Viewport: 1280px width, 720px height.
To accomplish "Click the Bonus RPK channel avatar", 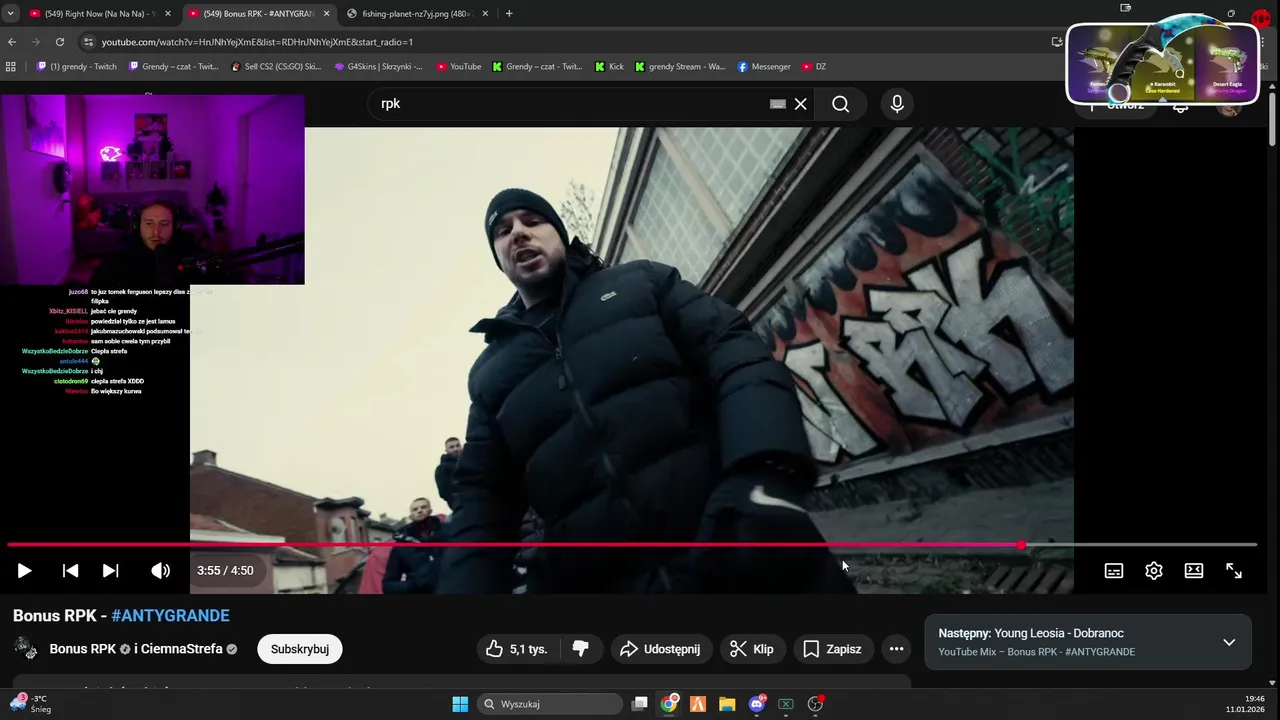I will [26, 649].
